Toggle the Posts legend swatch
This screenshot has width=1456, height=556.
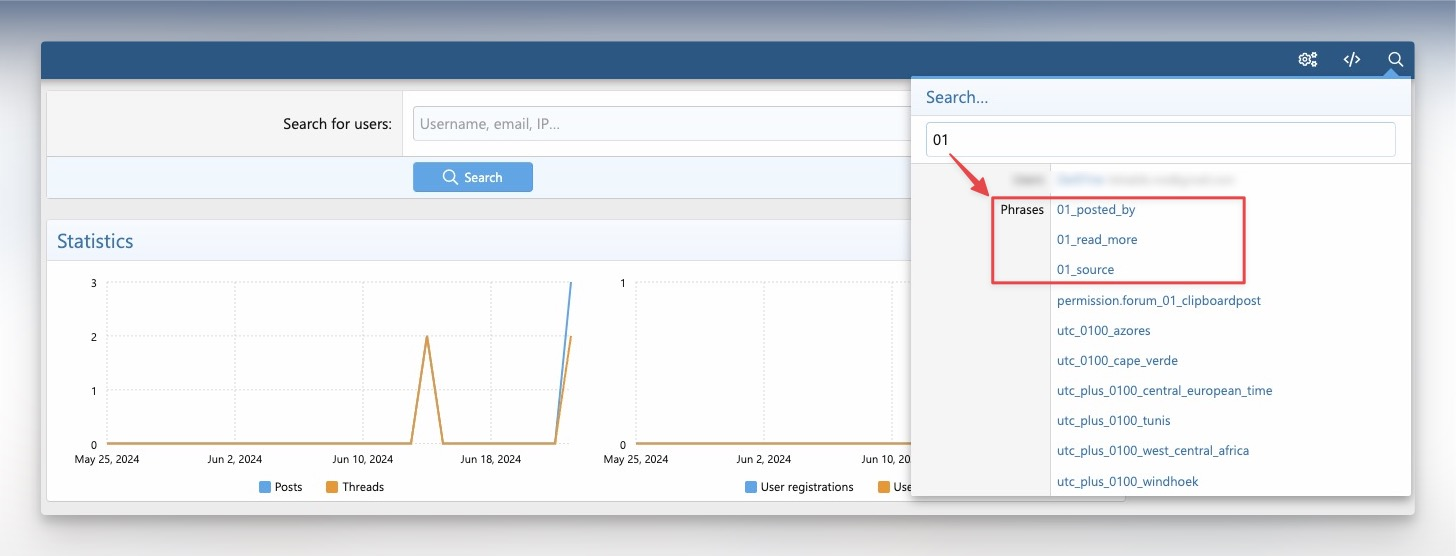click(x=265, y=487)
